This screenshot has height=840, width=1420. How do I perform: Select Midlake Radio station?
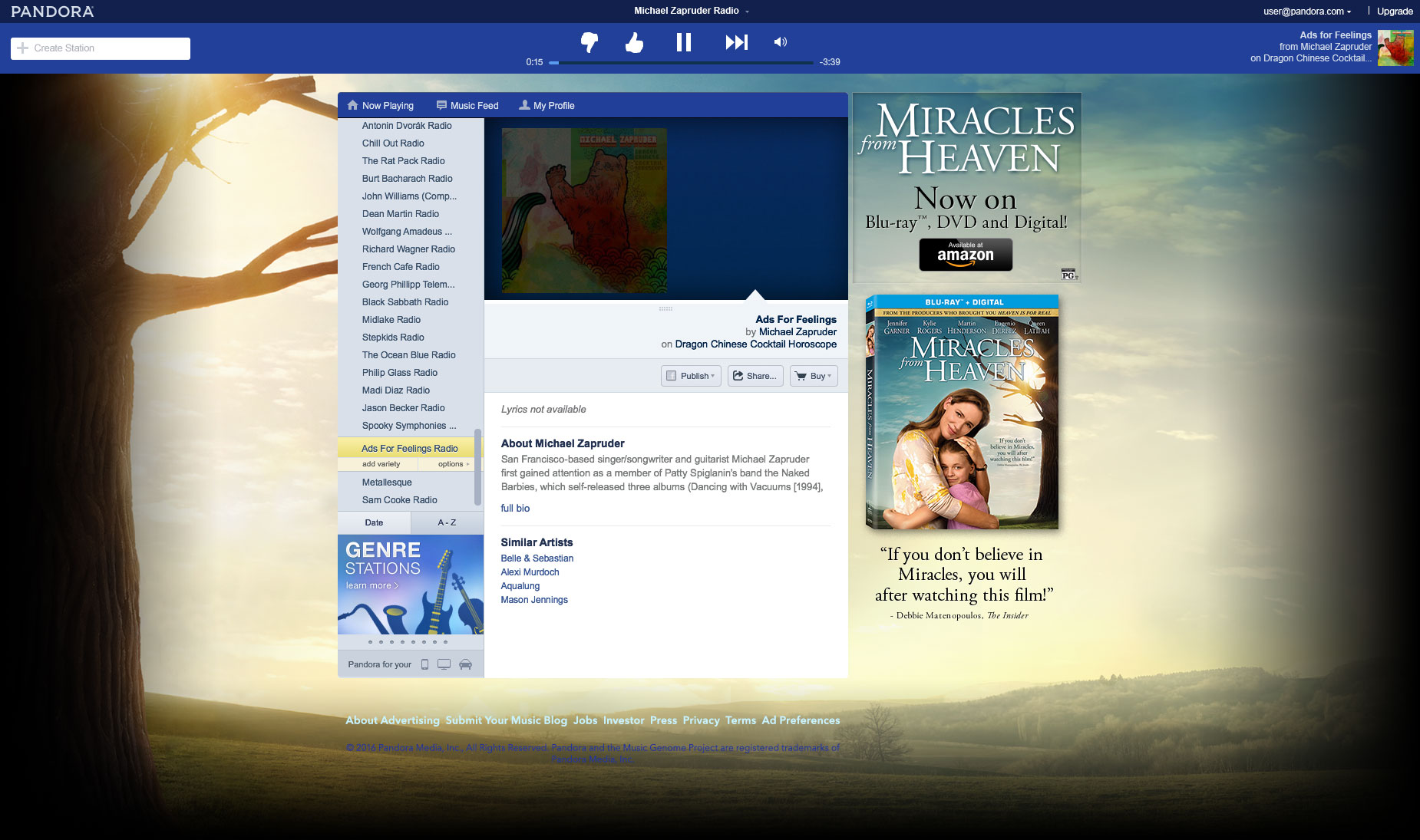(x=391, y=320)
